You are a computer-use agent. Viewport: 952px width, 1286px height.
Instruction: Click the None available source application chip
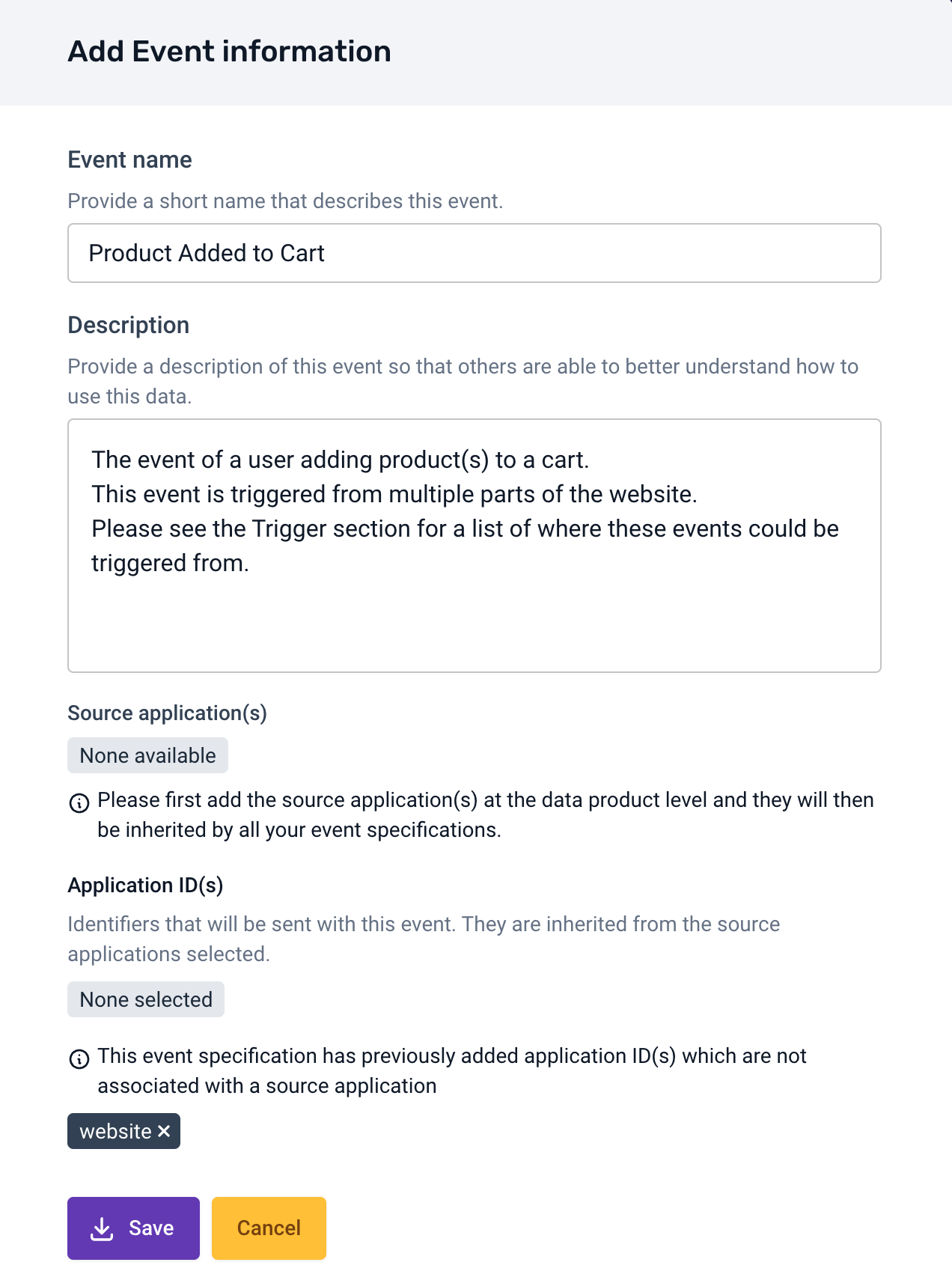tap(147, 755)
